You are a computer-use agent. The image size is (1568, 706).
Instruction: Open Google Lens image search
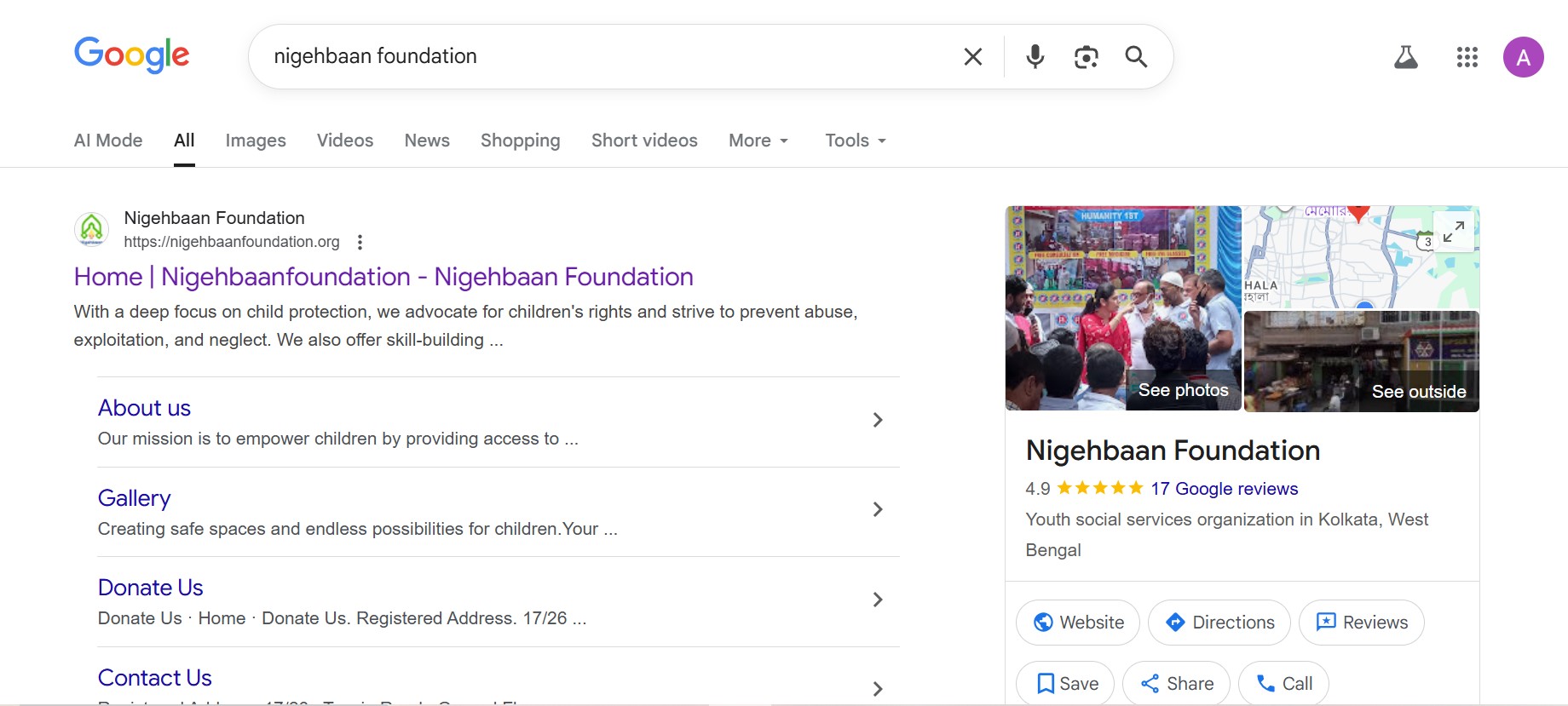1086,57
